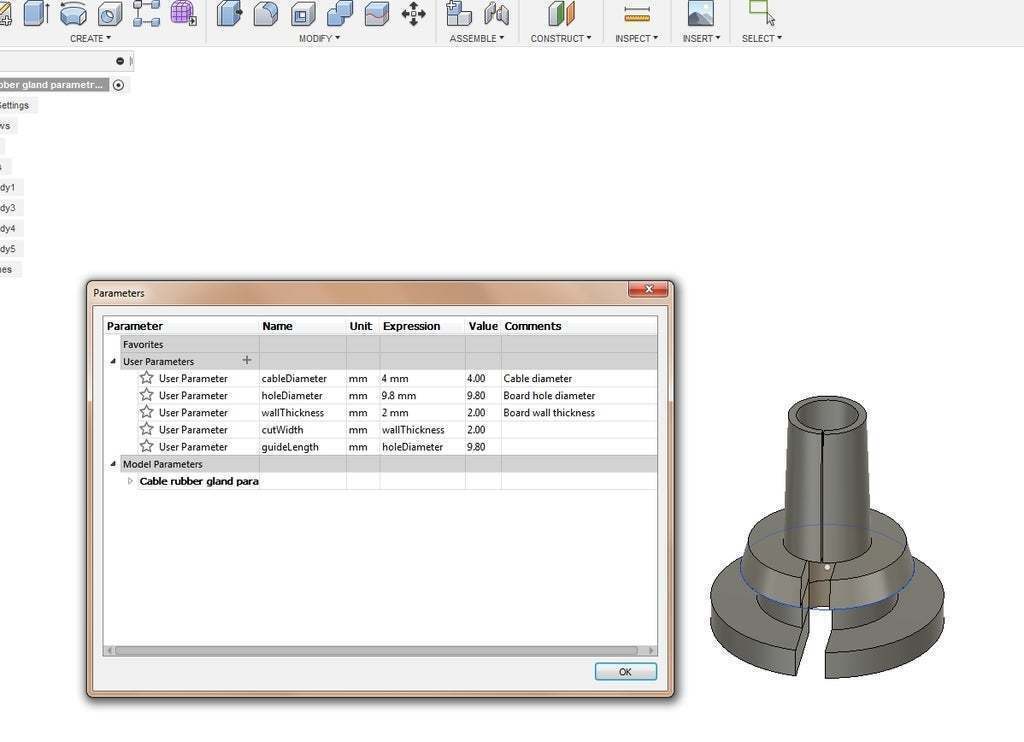Favorite the cutWidth parameter star
Viewport: 1024px width, 742px height.
click(146, 429)
